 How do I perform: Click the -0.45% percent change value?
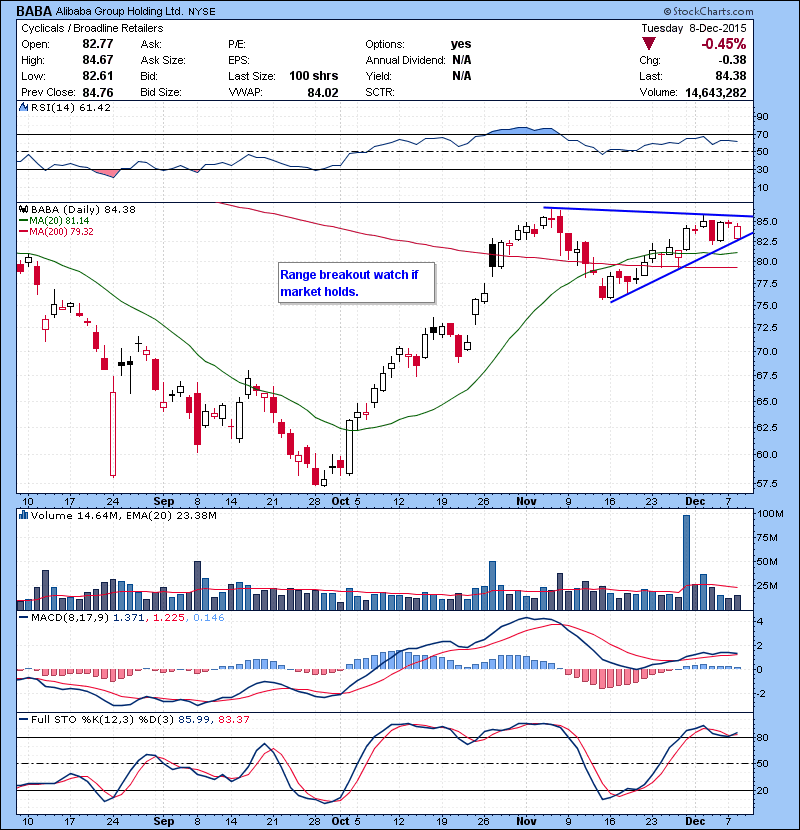(724, 44)
